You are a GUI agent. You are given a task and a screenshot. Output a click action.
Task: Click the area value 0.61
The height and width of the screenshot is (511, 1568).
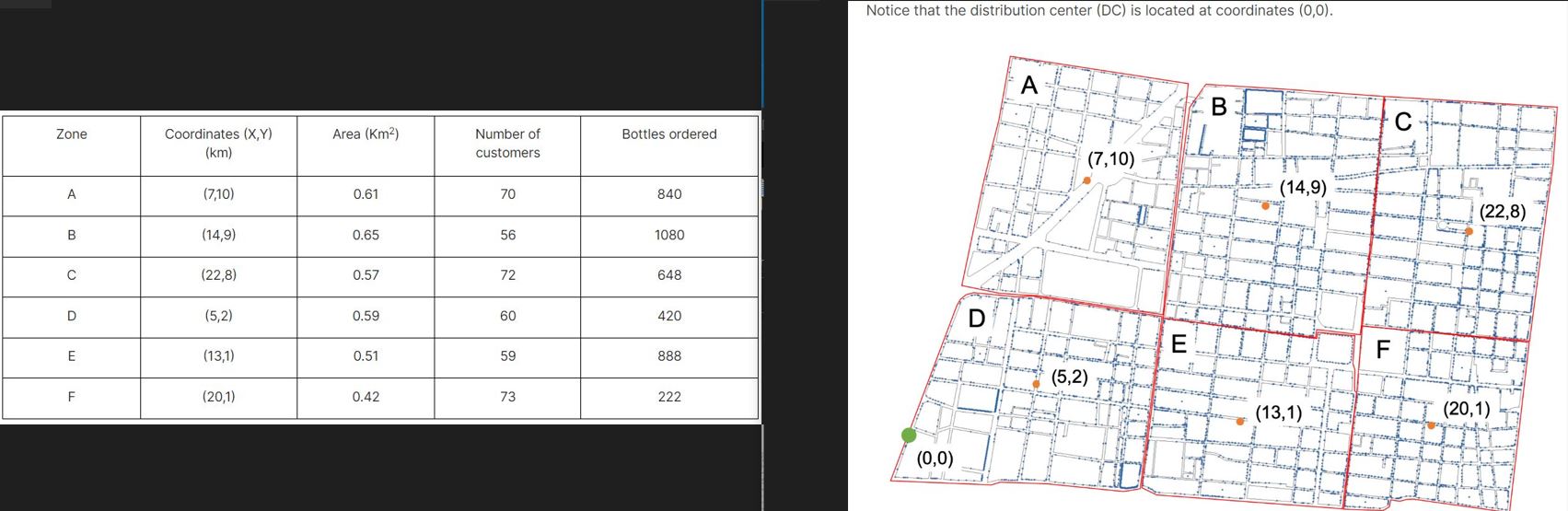(x=366, y=194)
